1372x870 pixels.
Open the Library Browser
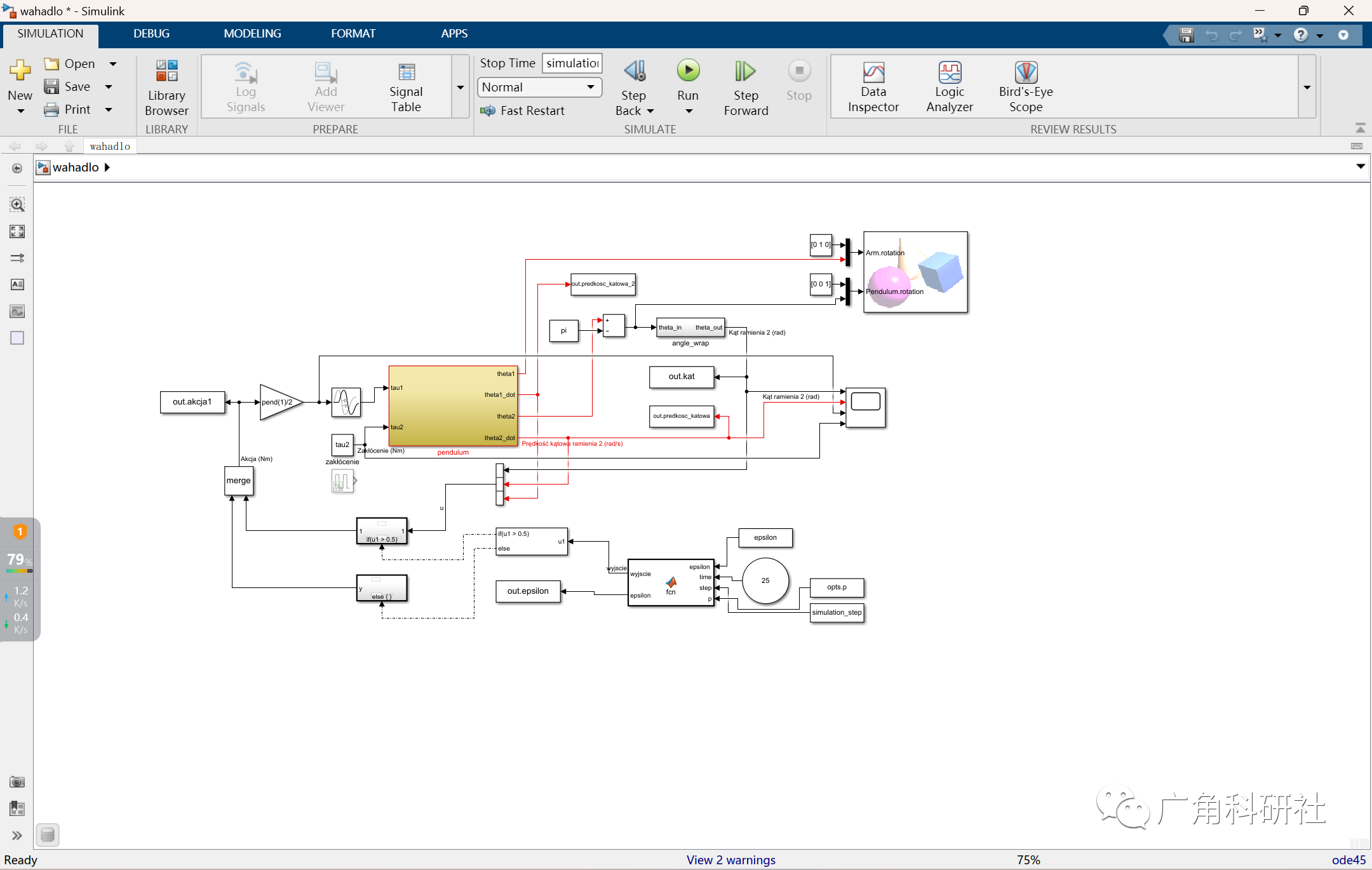click(x=166, y=88)
